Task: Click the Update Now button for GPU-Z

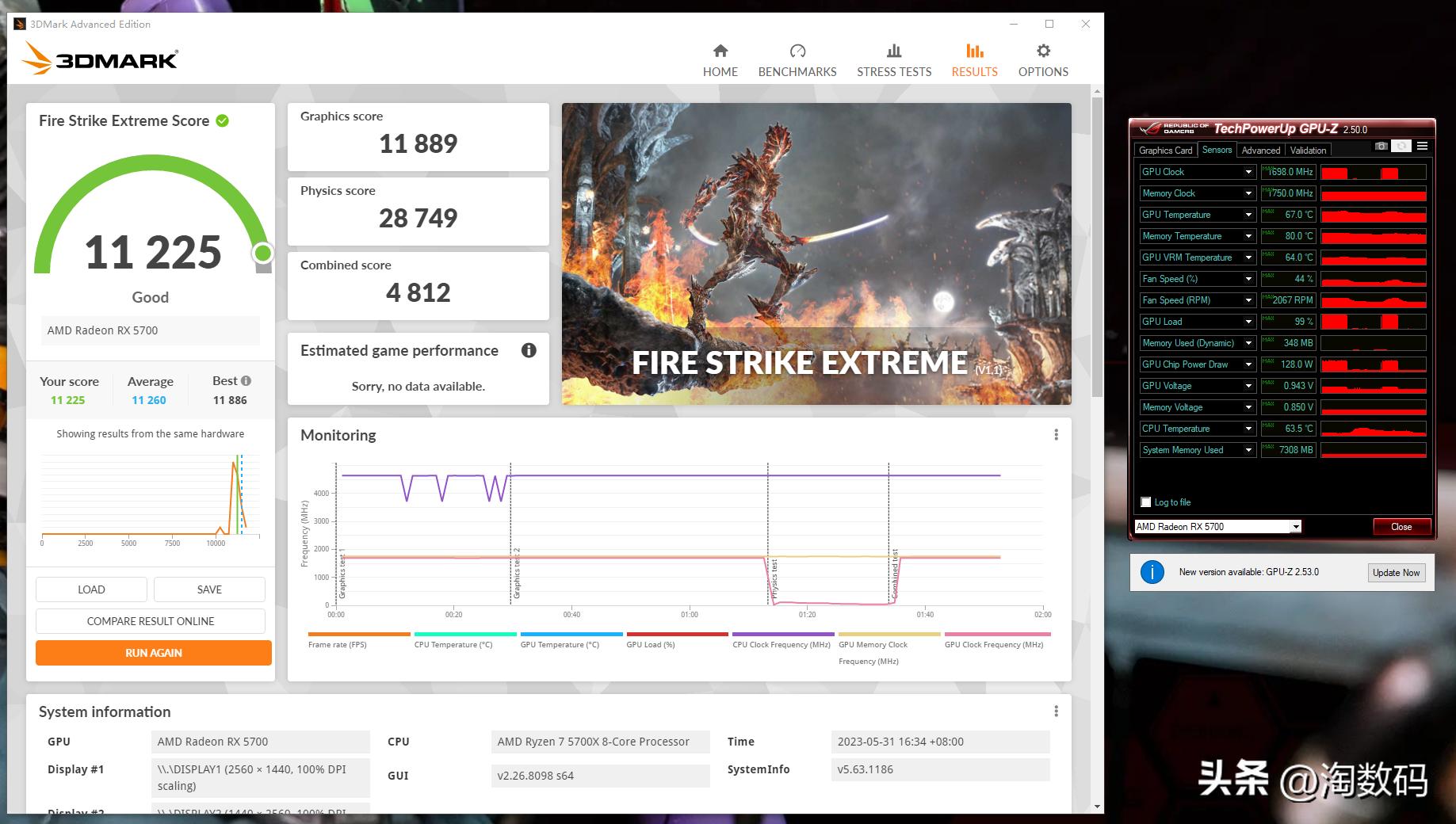Action: [x=1396, y=573]
